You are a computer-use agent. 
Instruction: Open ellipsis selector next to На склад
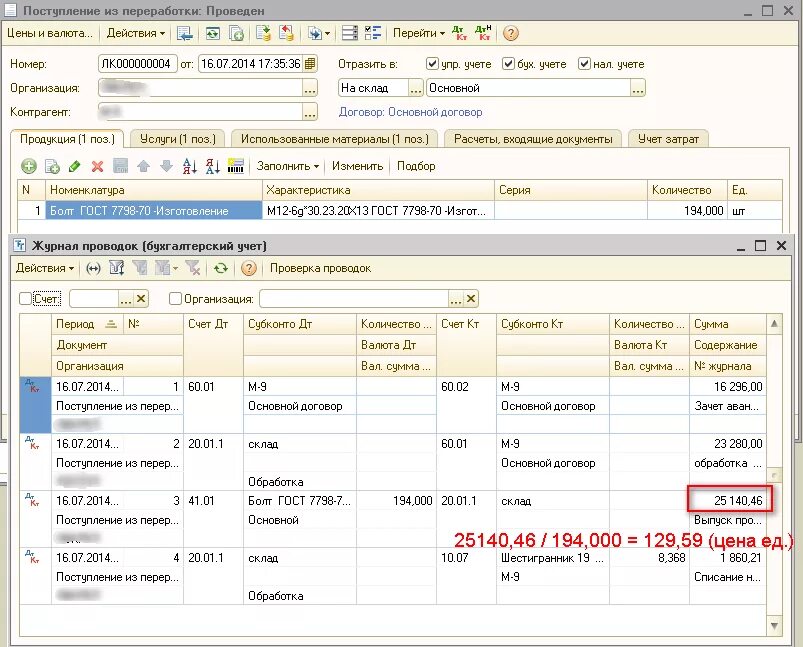click(416, 88)
